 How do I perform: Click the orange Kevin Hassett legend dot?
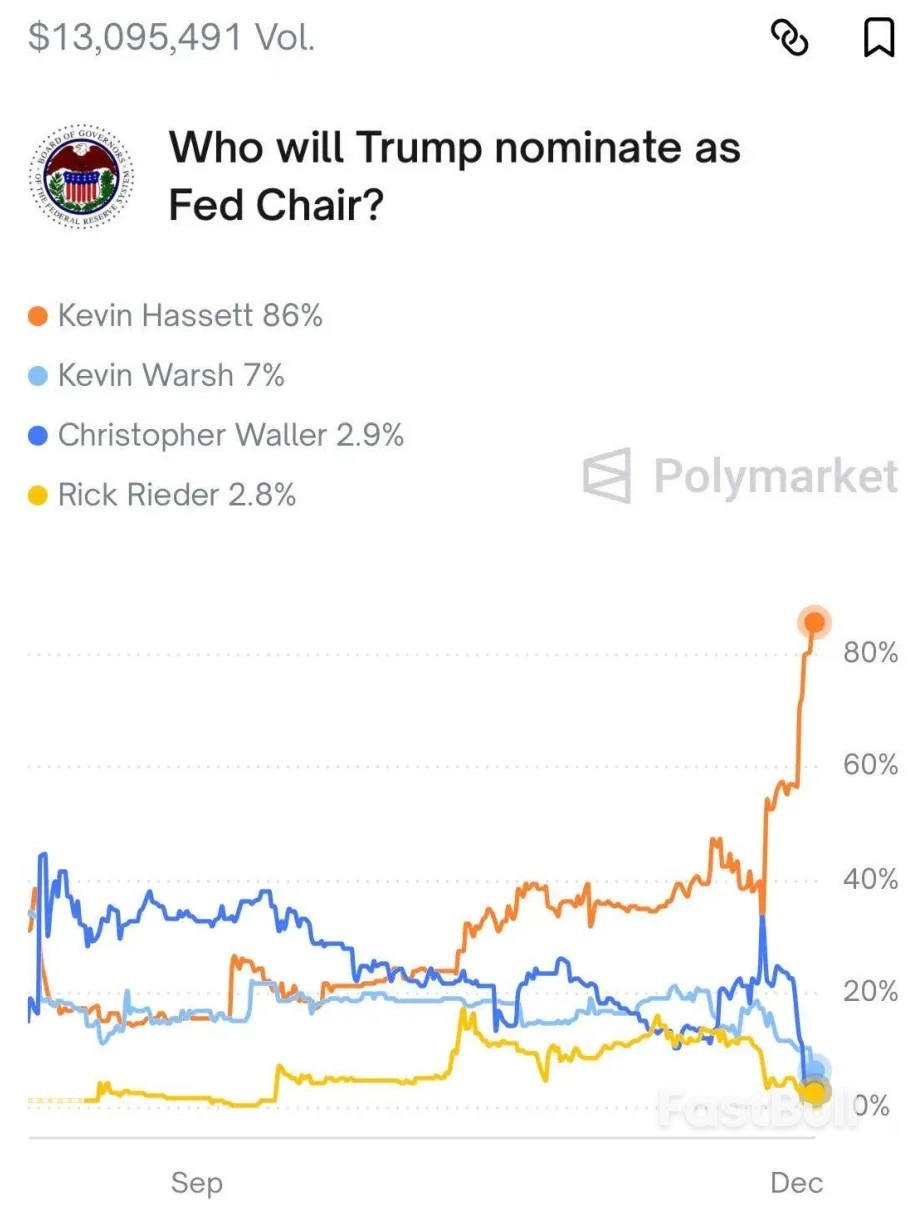(38, 317)
